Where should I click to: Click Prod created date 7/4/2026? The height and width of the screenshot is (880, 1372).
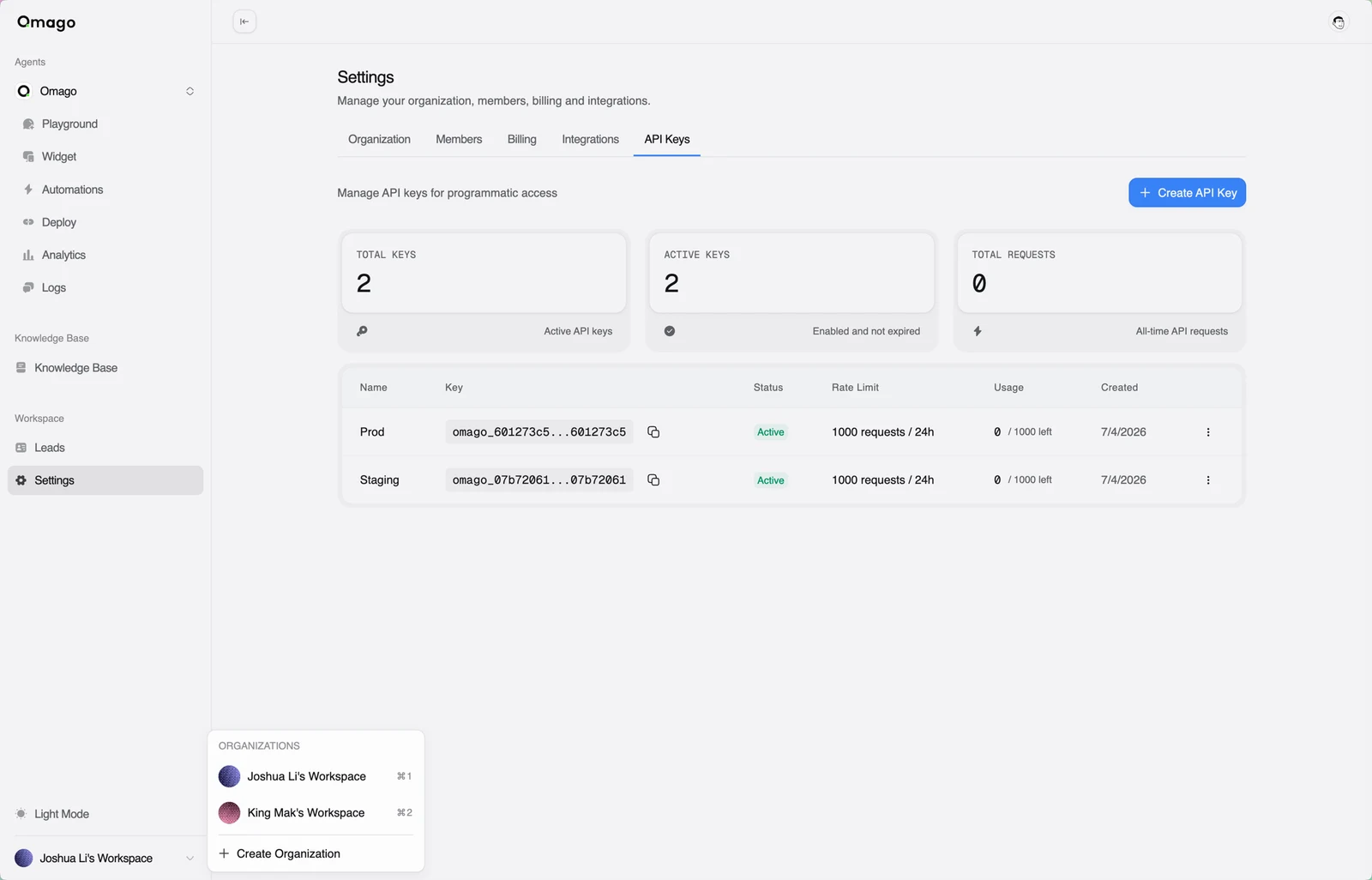point(1123,432)
